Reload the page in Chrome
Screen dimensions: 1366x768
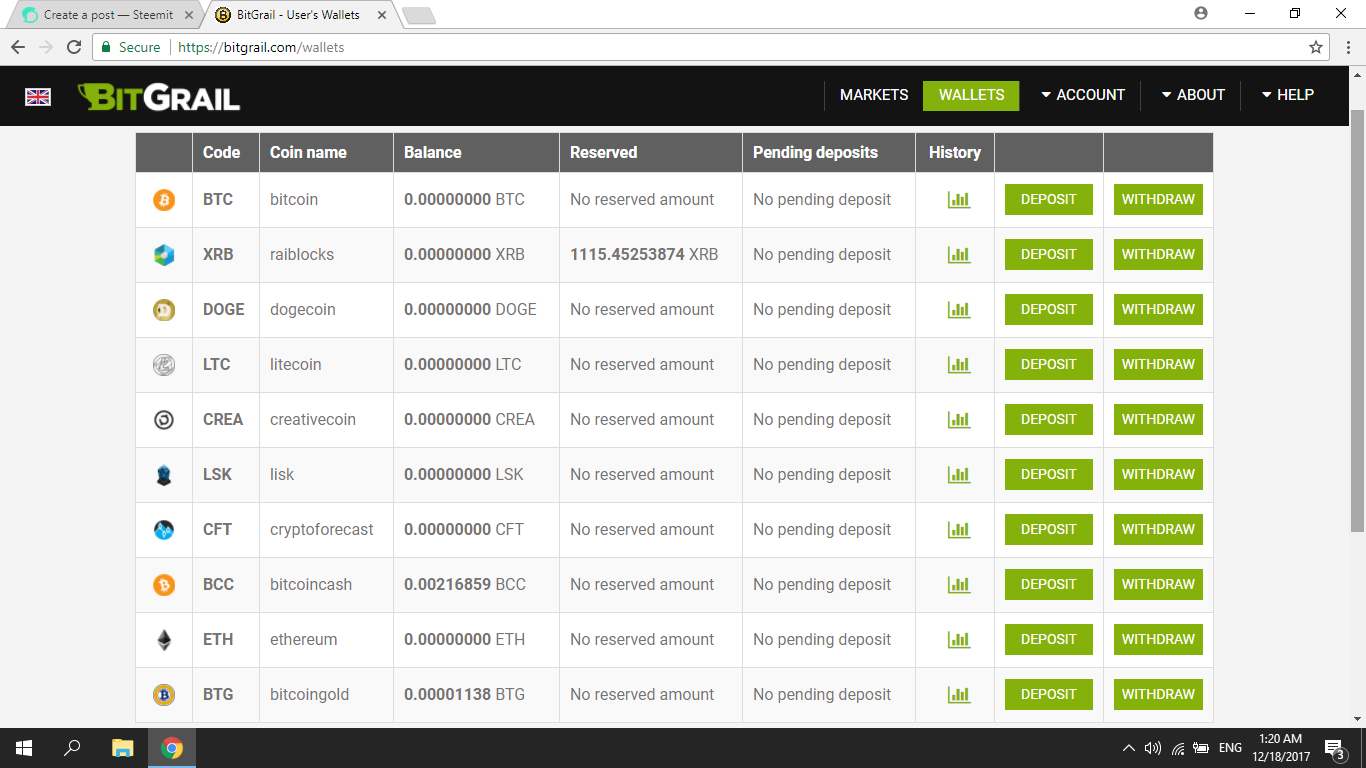(74, 47)
